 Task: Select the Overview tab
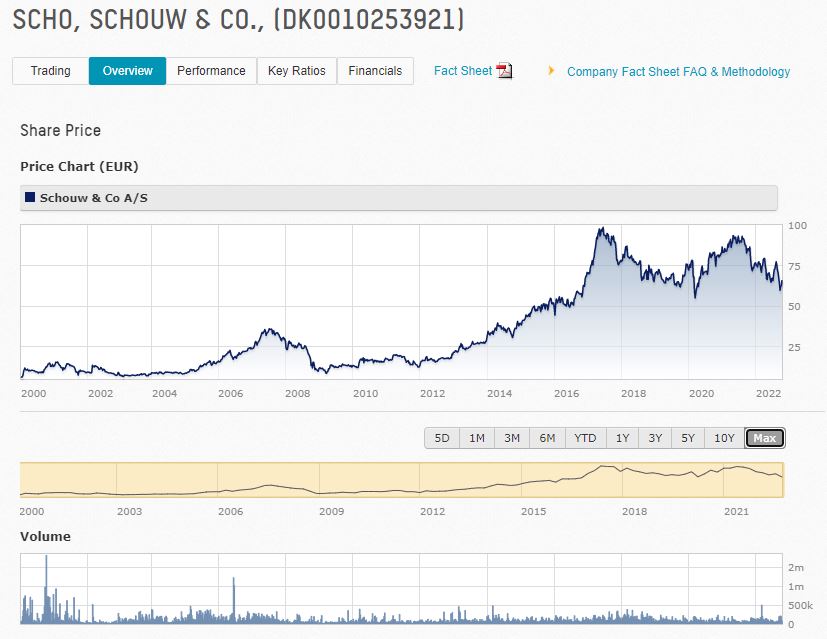(x=127, y=71)
